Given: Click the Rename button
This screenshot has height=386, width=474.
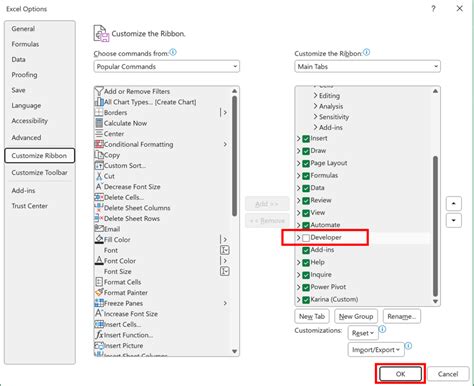Looking at the screenshot, I should pyautogui.click(x=402, y=316).
